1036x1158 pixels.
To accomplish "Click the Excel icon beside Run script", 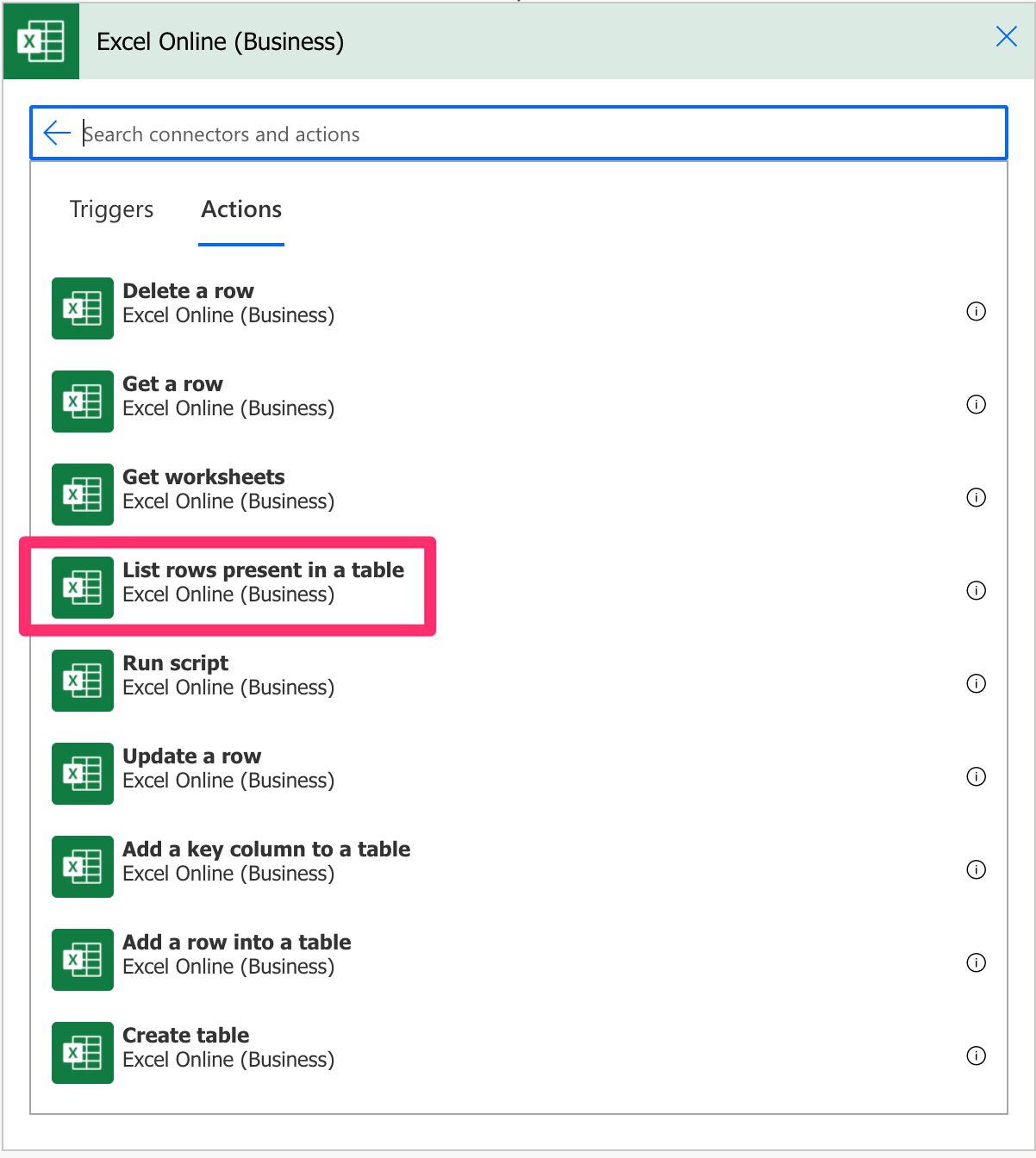I will click(x=82, y=680).
